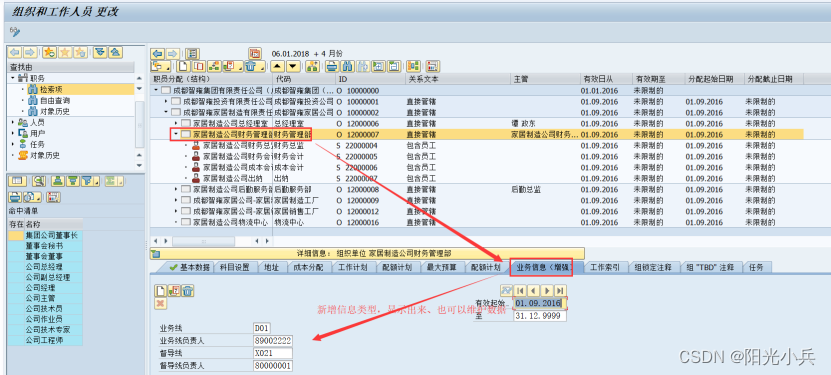Click the back arrow in the search panel toolbar
Screen dimensions: 831x375
click(15, 52)
